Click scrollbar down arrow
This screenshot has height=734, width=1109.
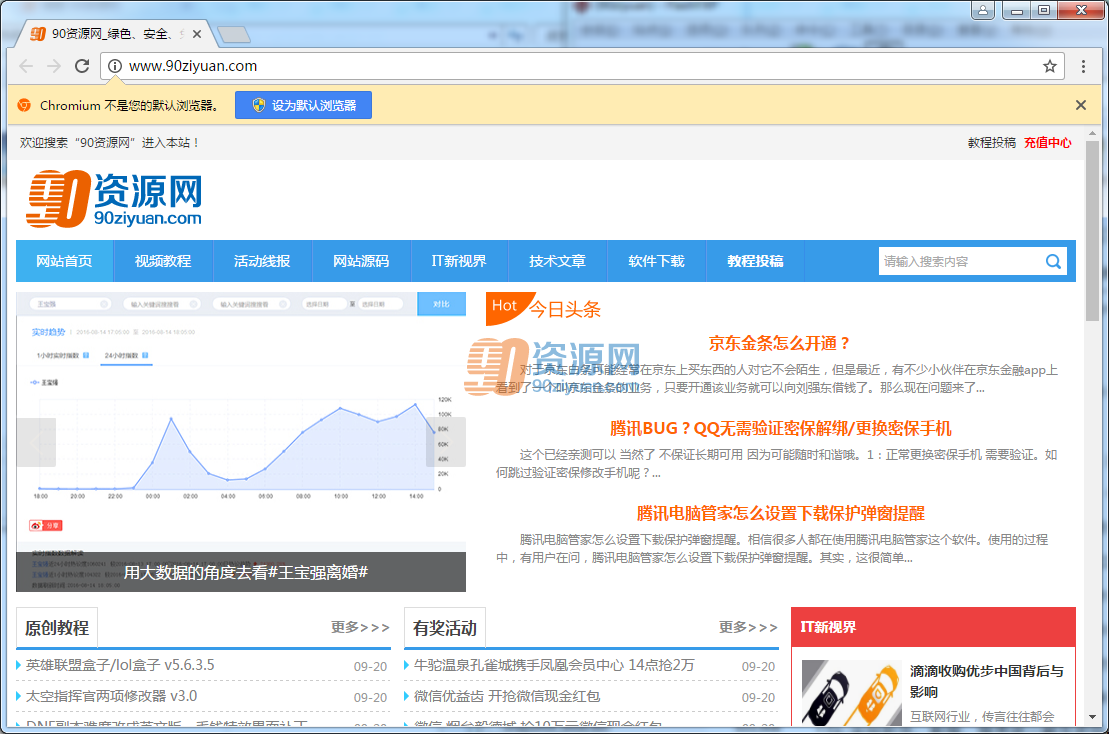pos(1092,717)
